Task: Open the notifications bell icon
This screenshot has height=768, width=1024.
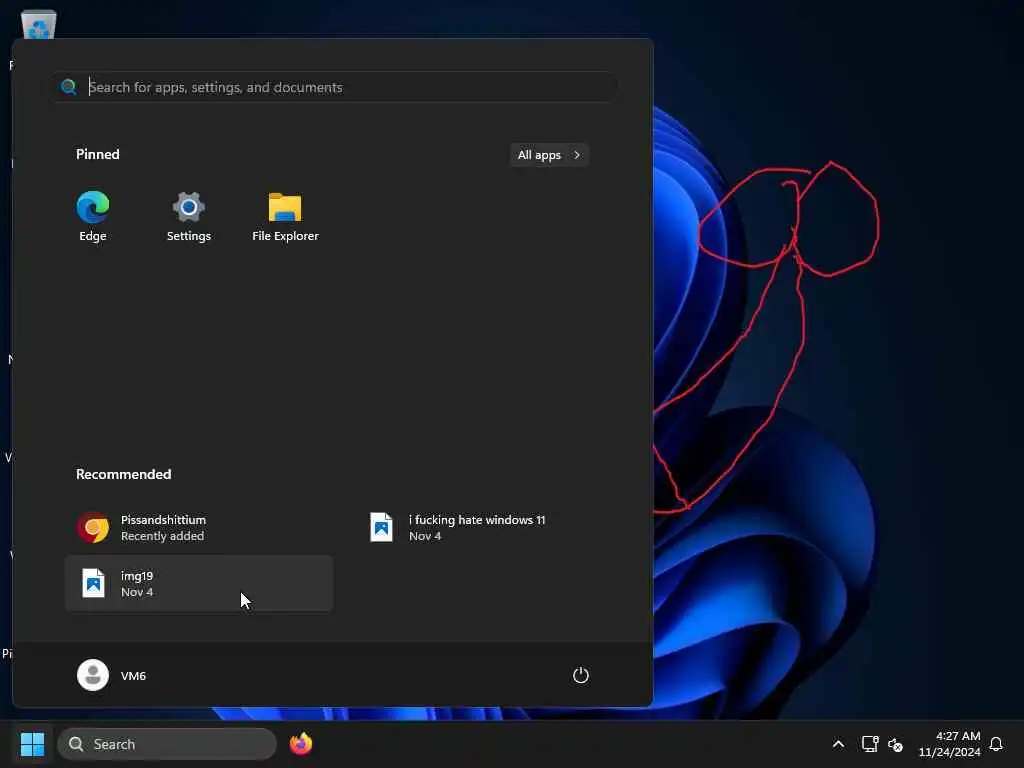Action: pyautogui.click(x=997, y=744)
